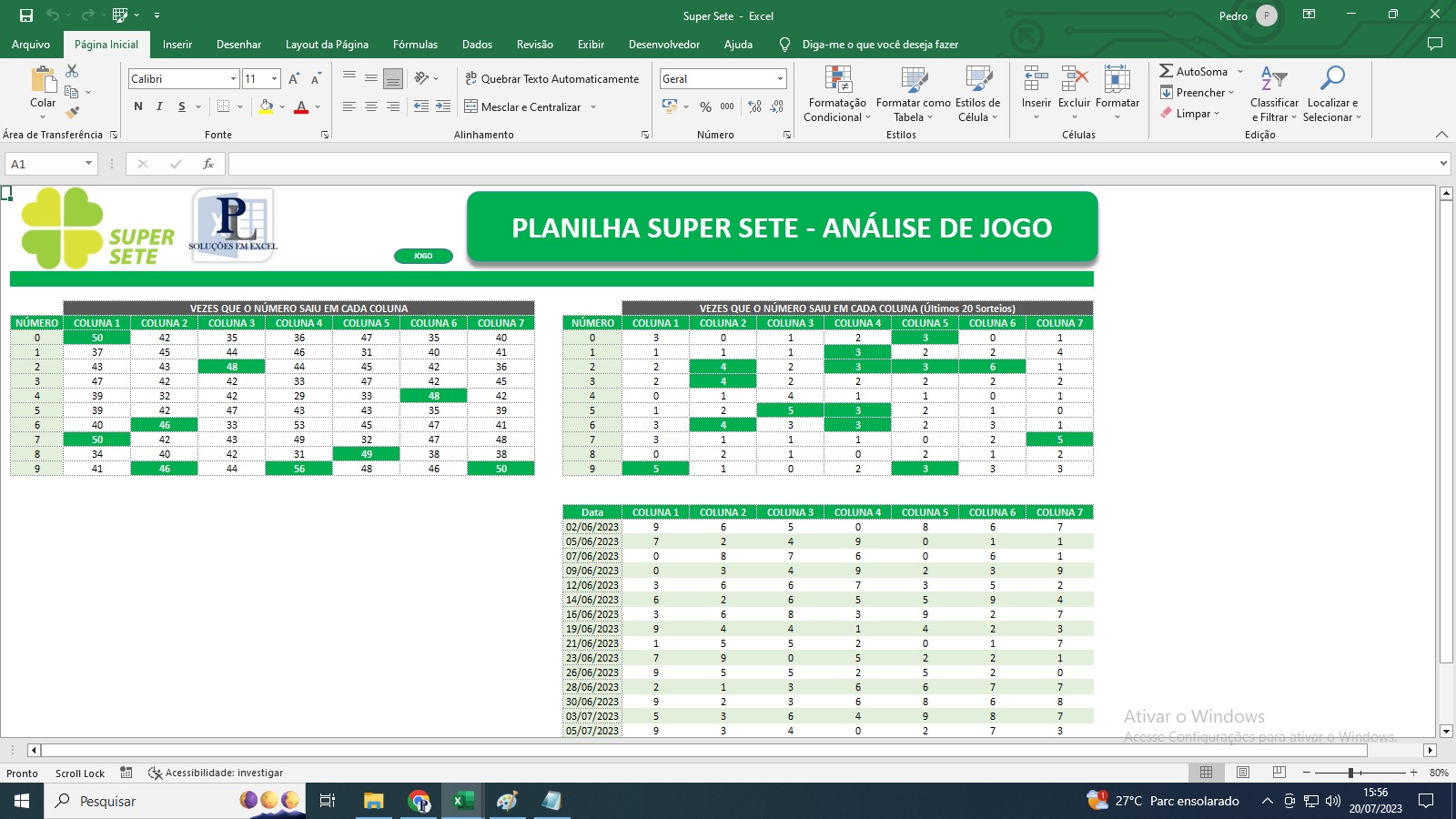Save the workbook with the disk icon

click(x=26, y=15)
